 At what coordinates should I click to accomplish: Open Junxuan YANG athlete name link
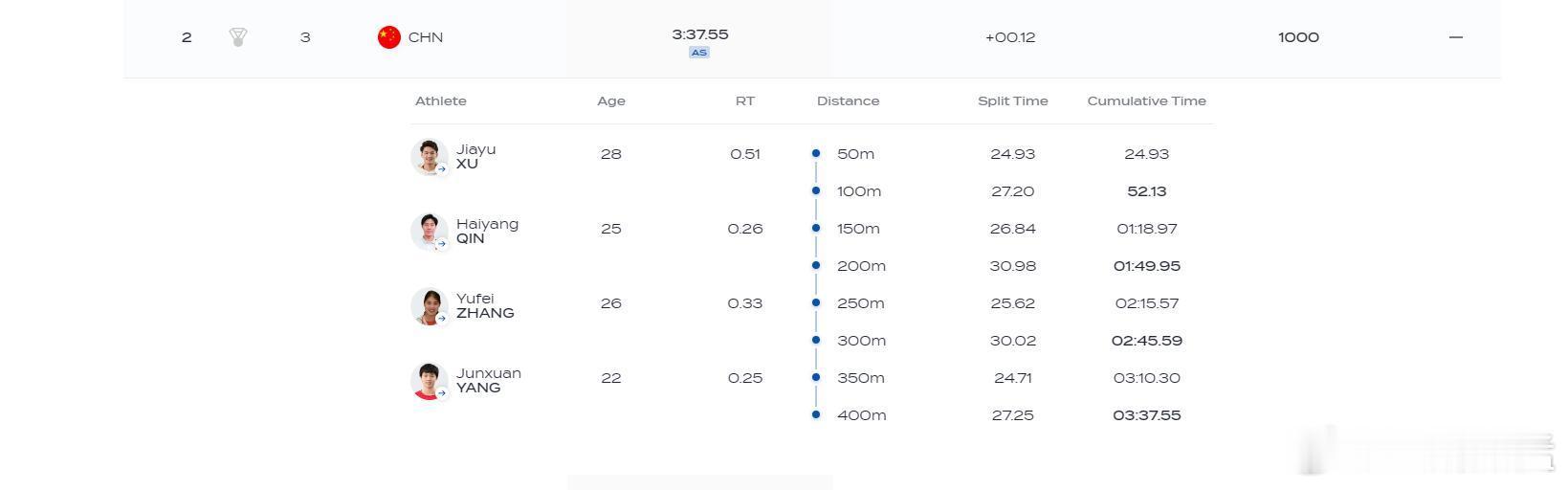point(488,380)
